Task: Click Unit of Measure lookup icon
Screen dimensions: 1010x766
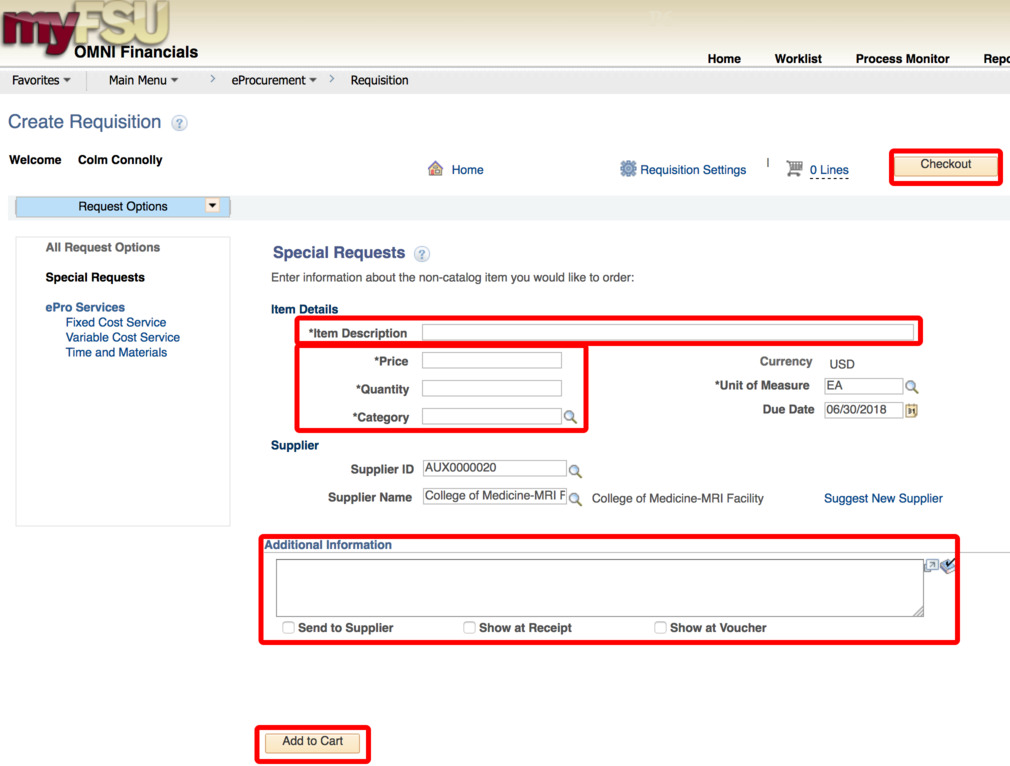Action: coord(911,387)
